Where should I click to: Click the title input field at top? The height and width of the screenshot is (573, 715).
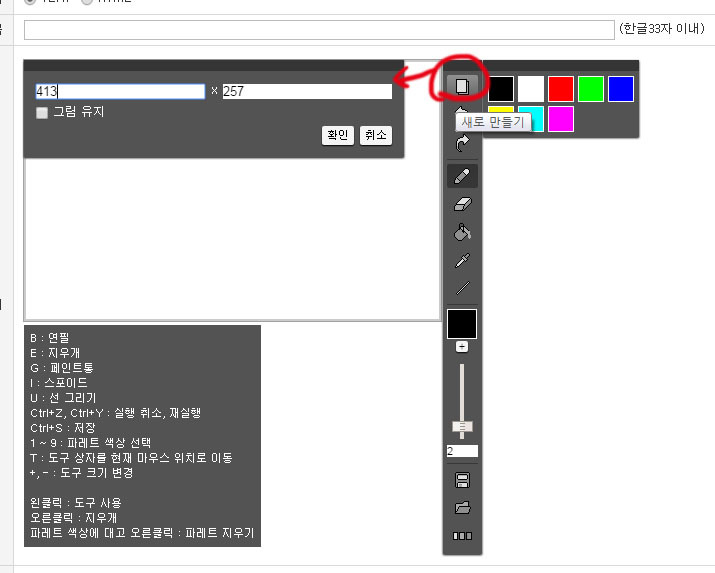(318, 30)
